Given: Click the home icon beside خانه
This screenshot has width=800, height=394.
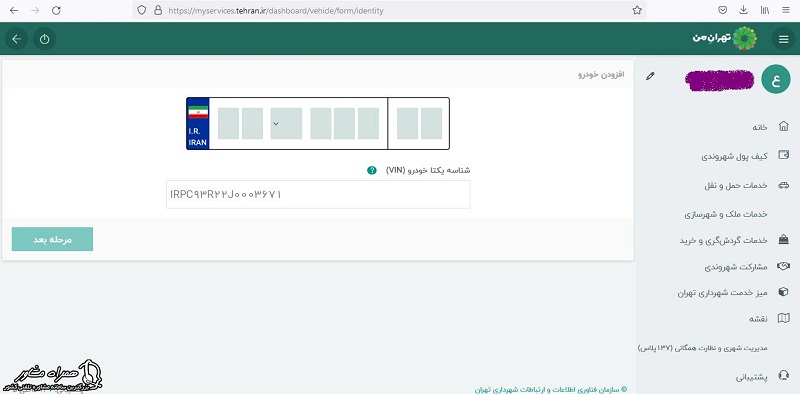Looking at the screenshot, I should pyautogui.click(x=783, y=127).
